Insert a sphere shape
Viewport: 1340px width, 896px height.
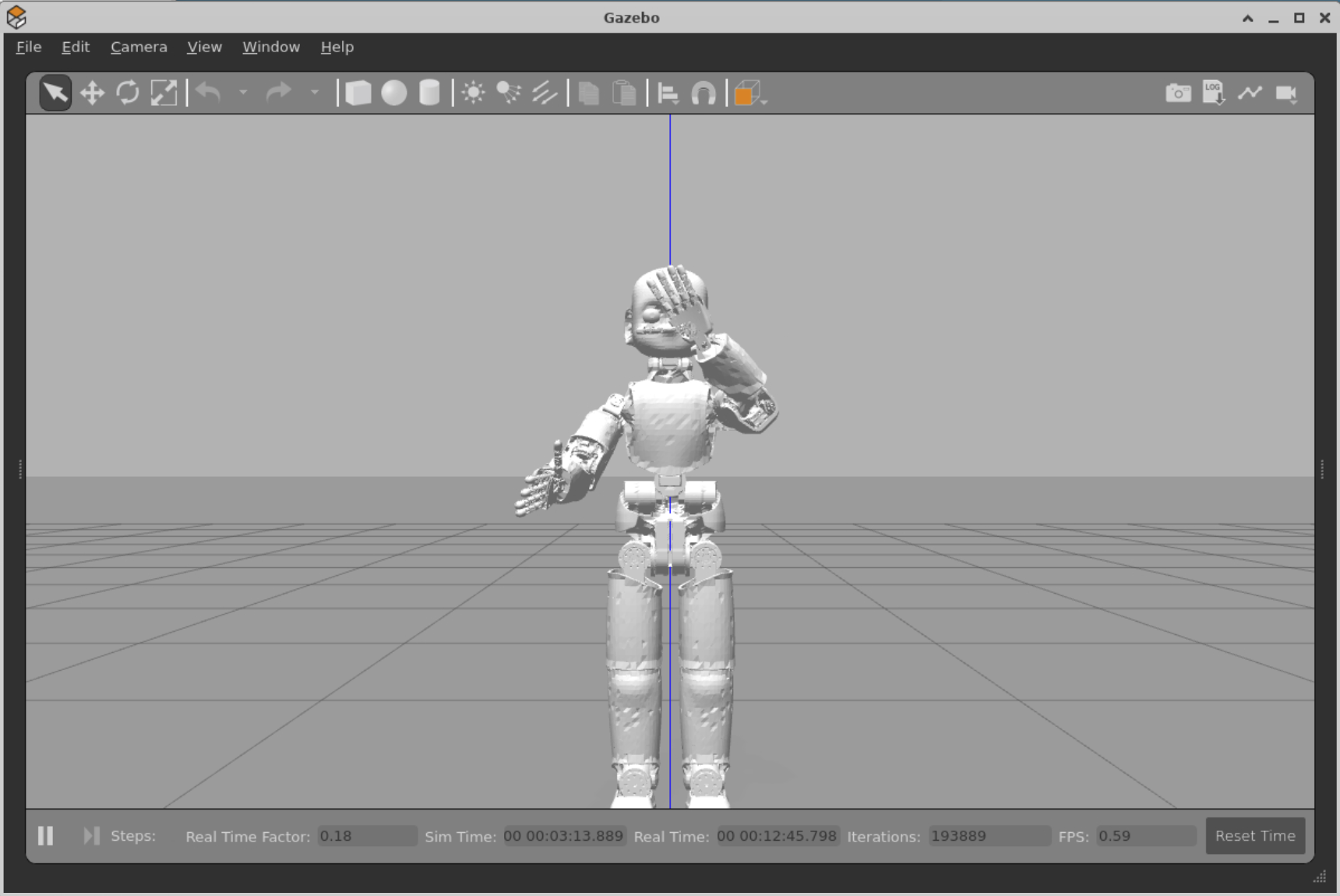point(394,93)
